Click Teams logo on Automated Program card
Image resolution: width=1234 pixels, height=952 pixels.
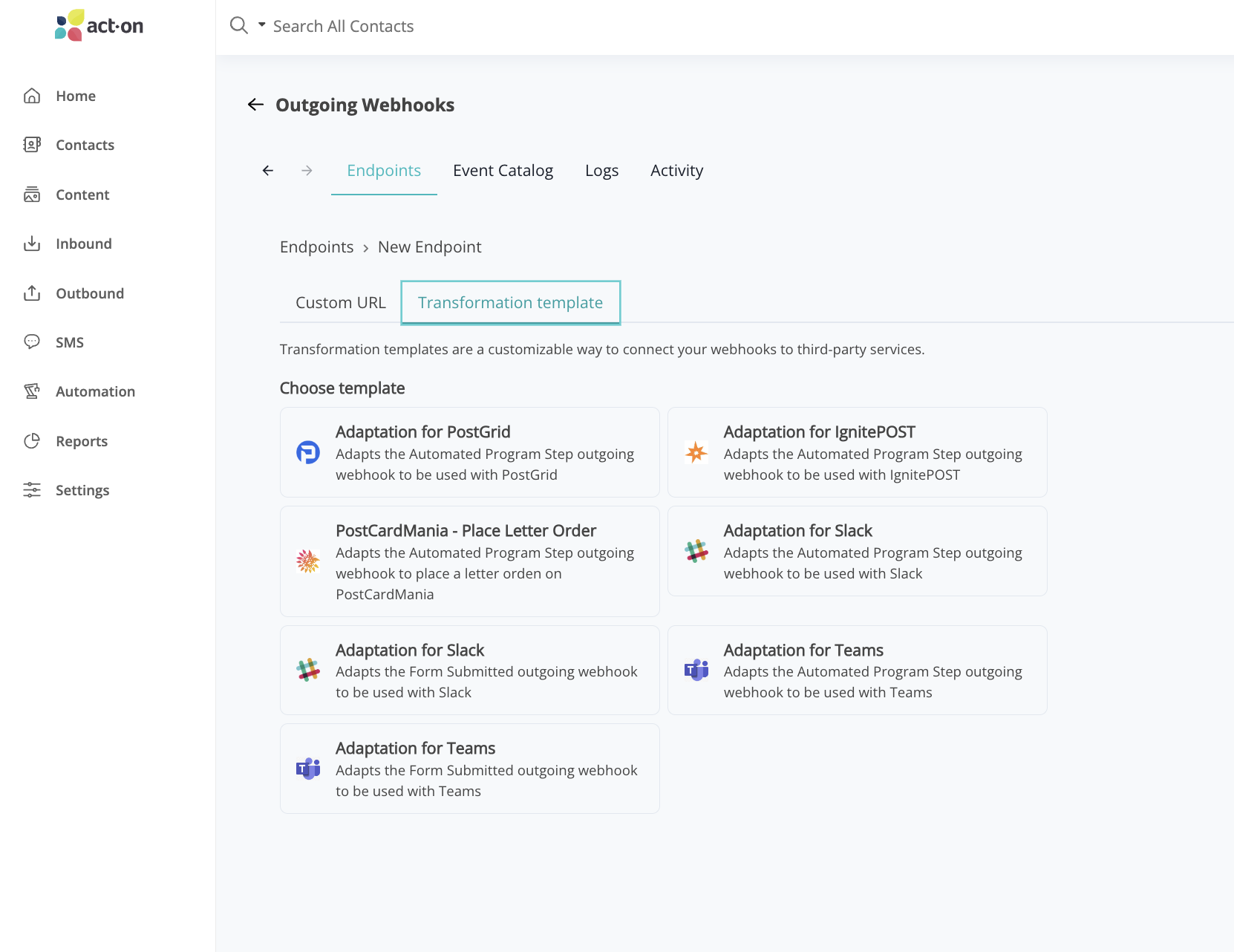tap(696, 670)
